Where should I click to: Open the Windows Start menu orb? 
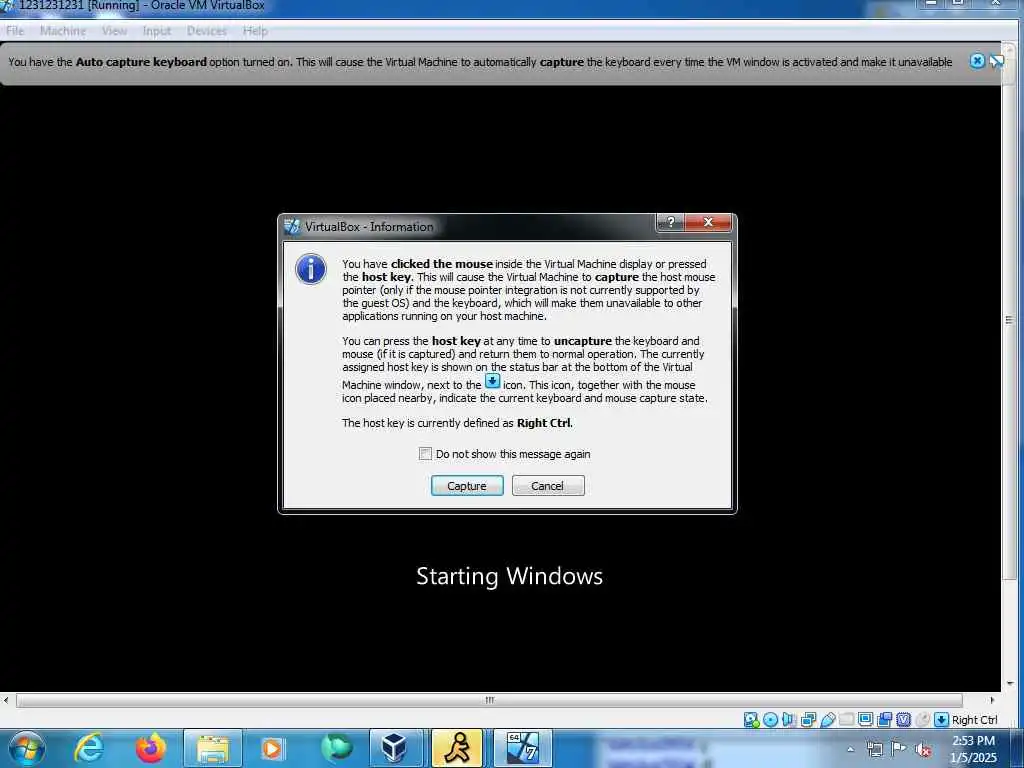point(27,748)
